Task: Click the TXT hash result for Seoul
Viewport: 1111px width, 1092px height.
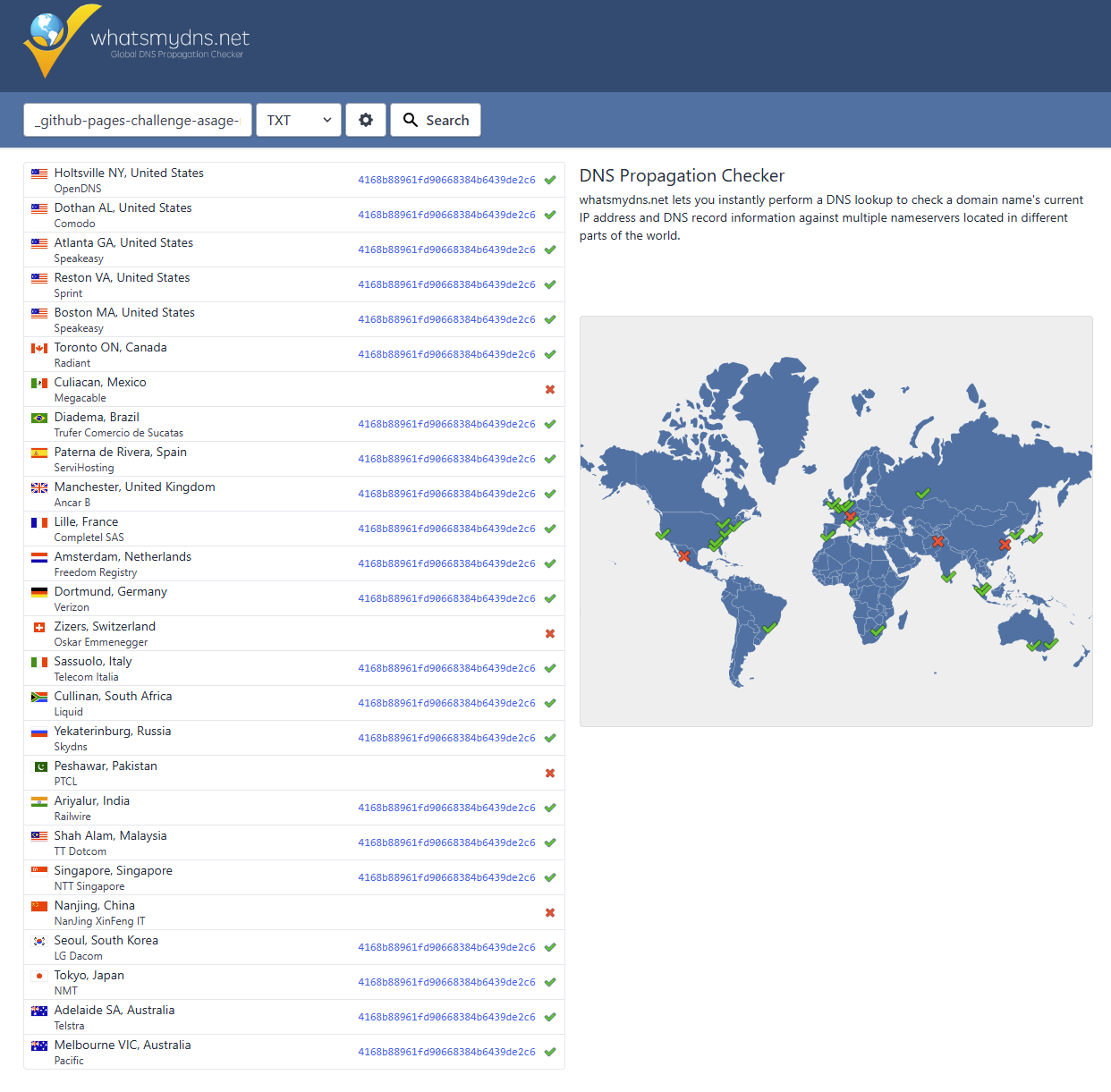Action: (x=446, y=947)
